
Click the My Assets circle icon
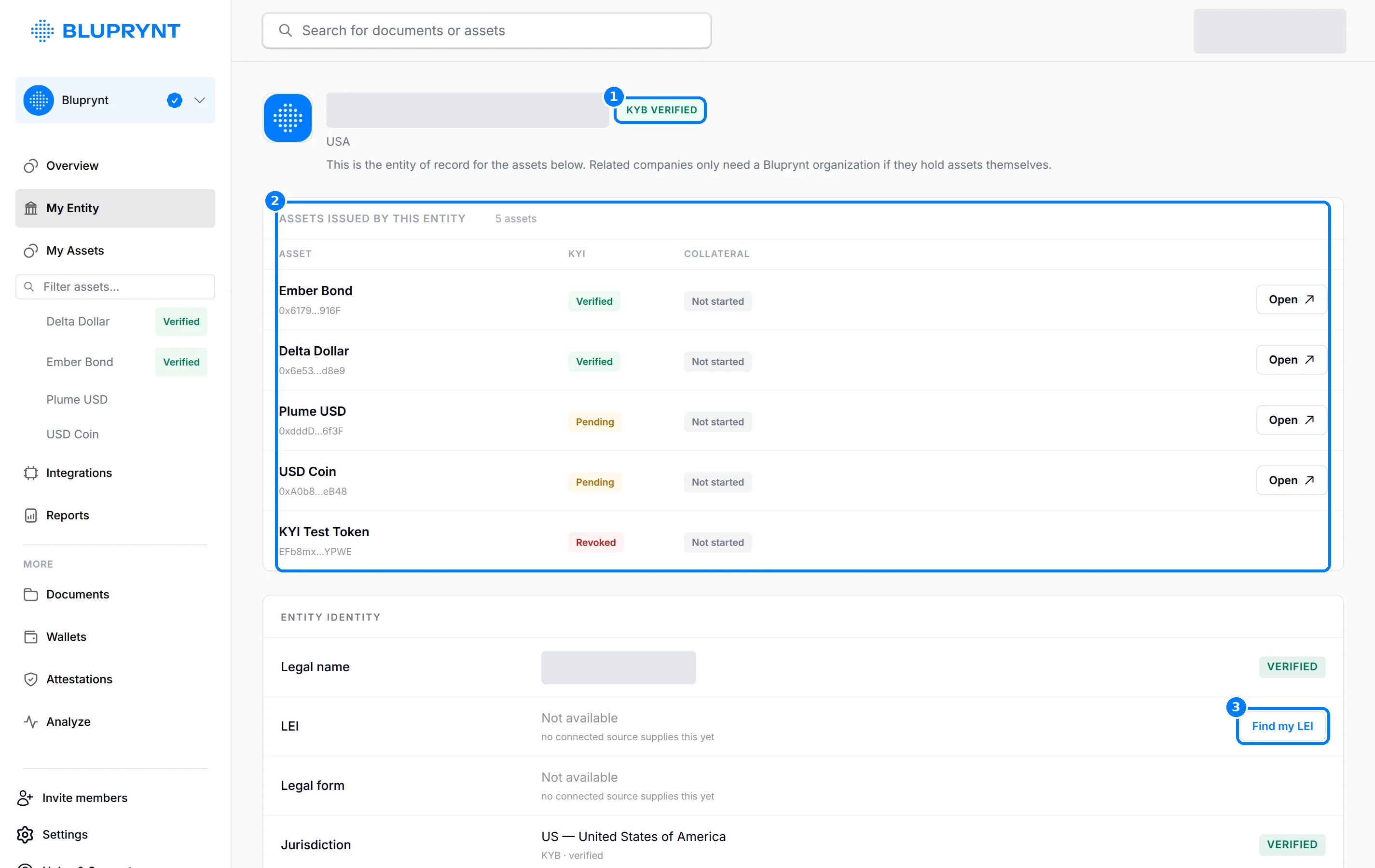pos(31,251)
